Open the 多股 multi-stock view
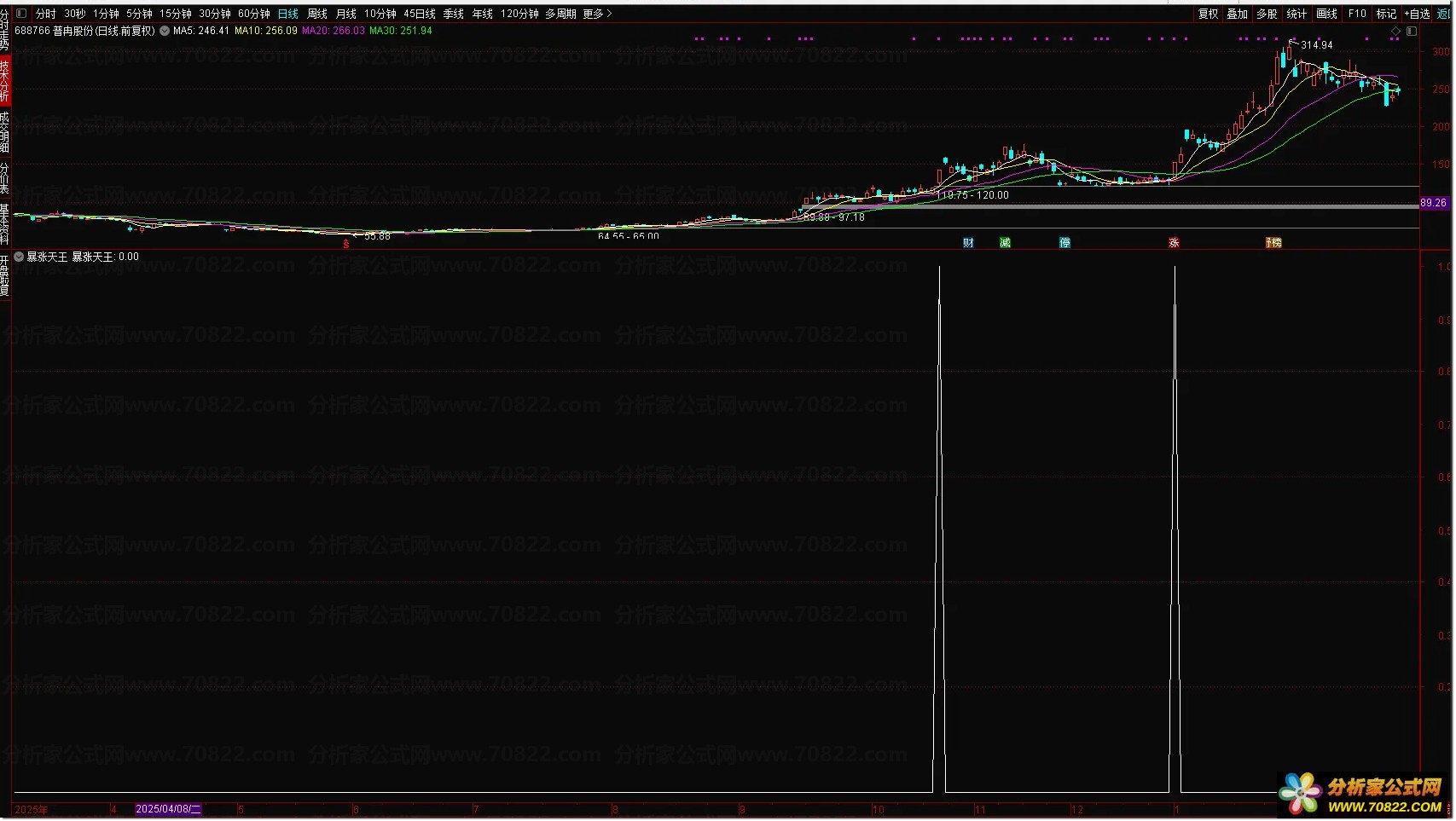The image size is (1456, 821). 1267,14
